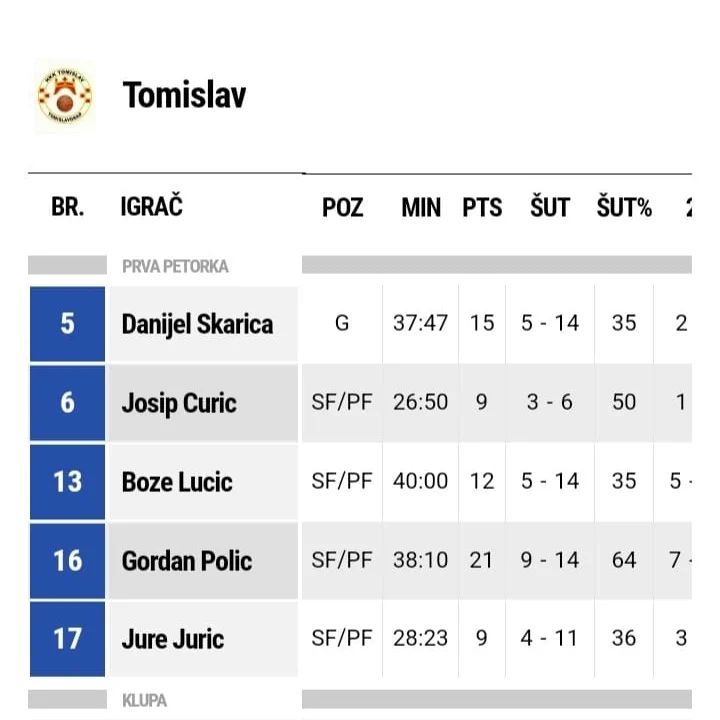720x720 pixels.
Task: Open the Tomislav team name link
Action: click(184, 95)
